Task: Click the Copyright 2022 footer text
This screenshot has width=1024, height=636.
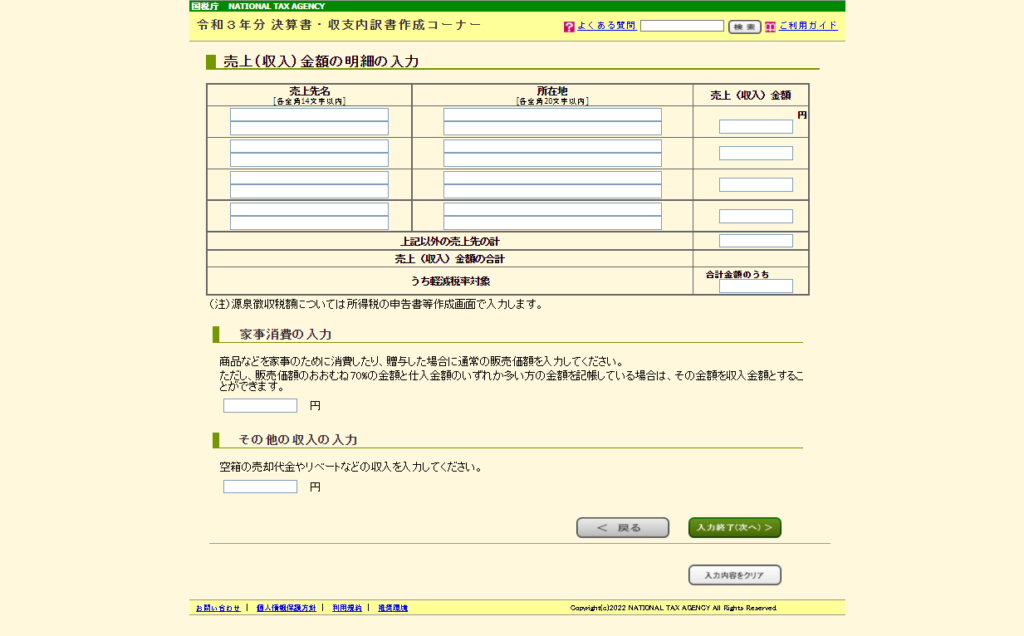Action: point(673,608)
